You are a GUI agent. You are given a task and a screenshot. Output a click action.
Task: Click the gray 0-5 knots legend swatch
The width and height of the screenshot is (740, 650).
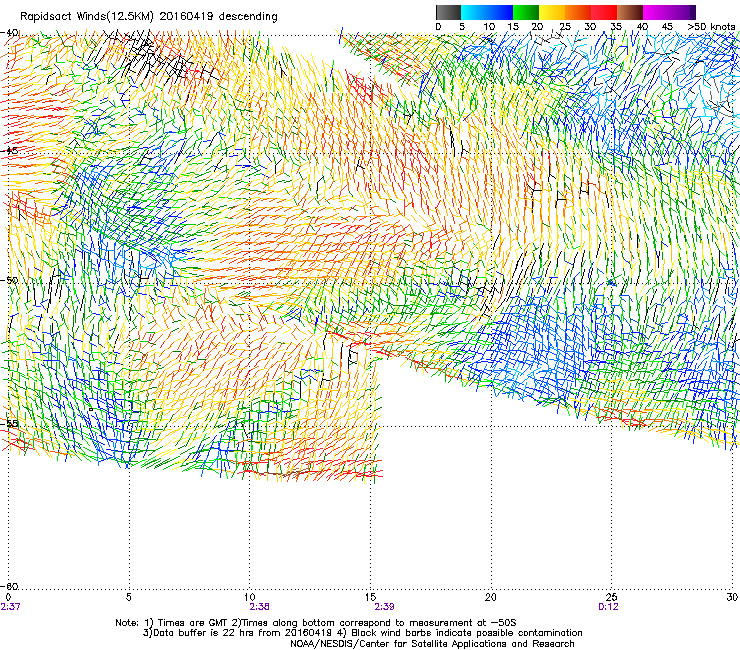(x=448, y=12)
